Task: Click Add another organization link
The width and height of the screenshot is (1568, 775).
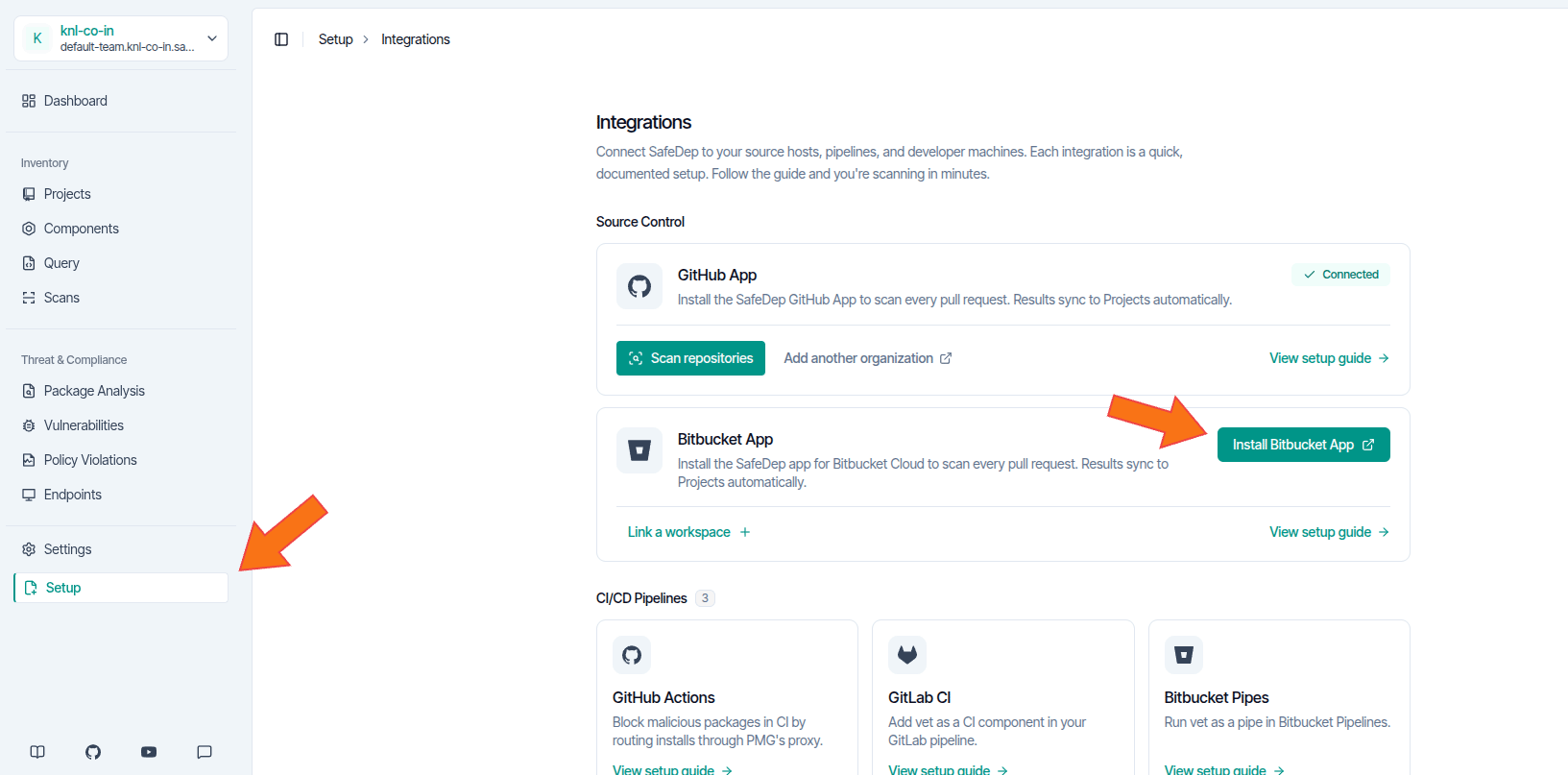Action: [x=868, y=358]
